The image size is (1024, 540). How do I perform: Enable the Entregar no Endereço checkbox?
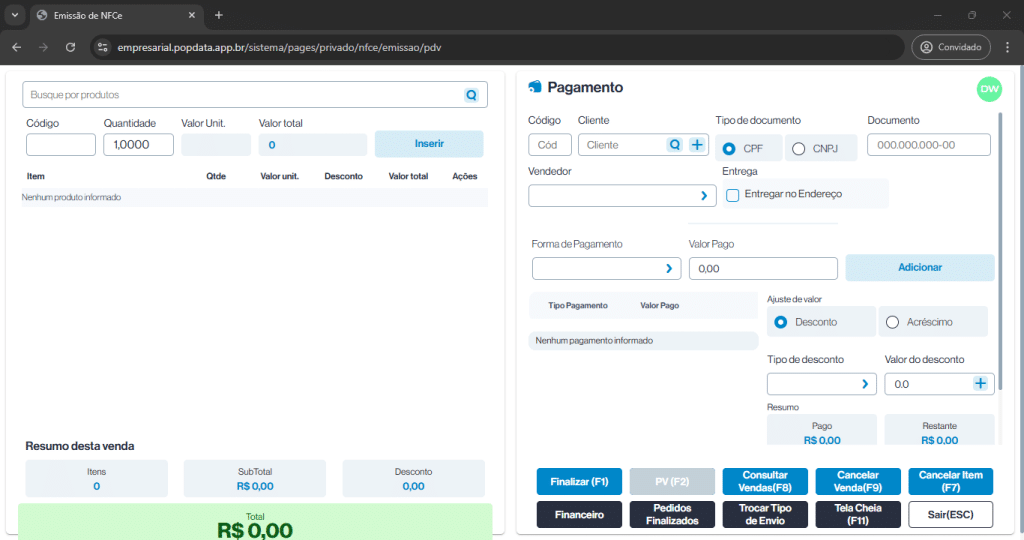pyautogui.click(x=733, y=194)
